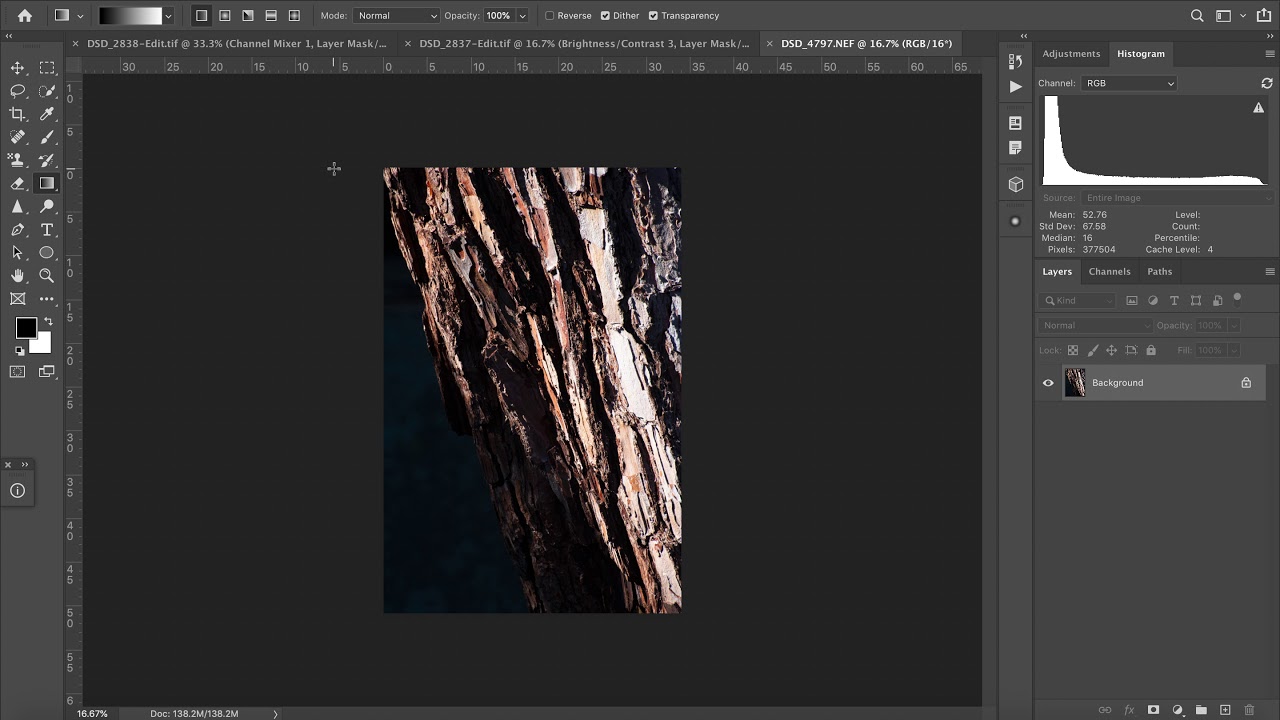This screenshot has height=720, width=1280.
Task: Select the Path Selection arrow tool
Action: (17, 252)
